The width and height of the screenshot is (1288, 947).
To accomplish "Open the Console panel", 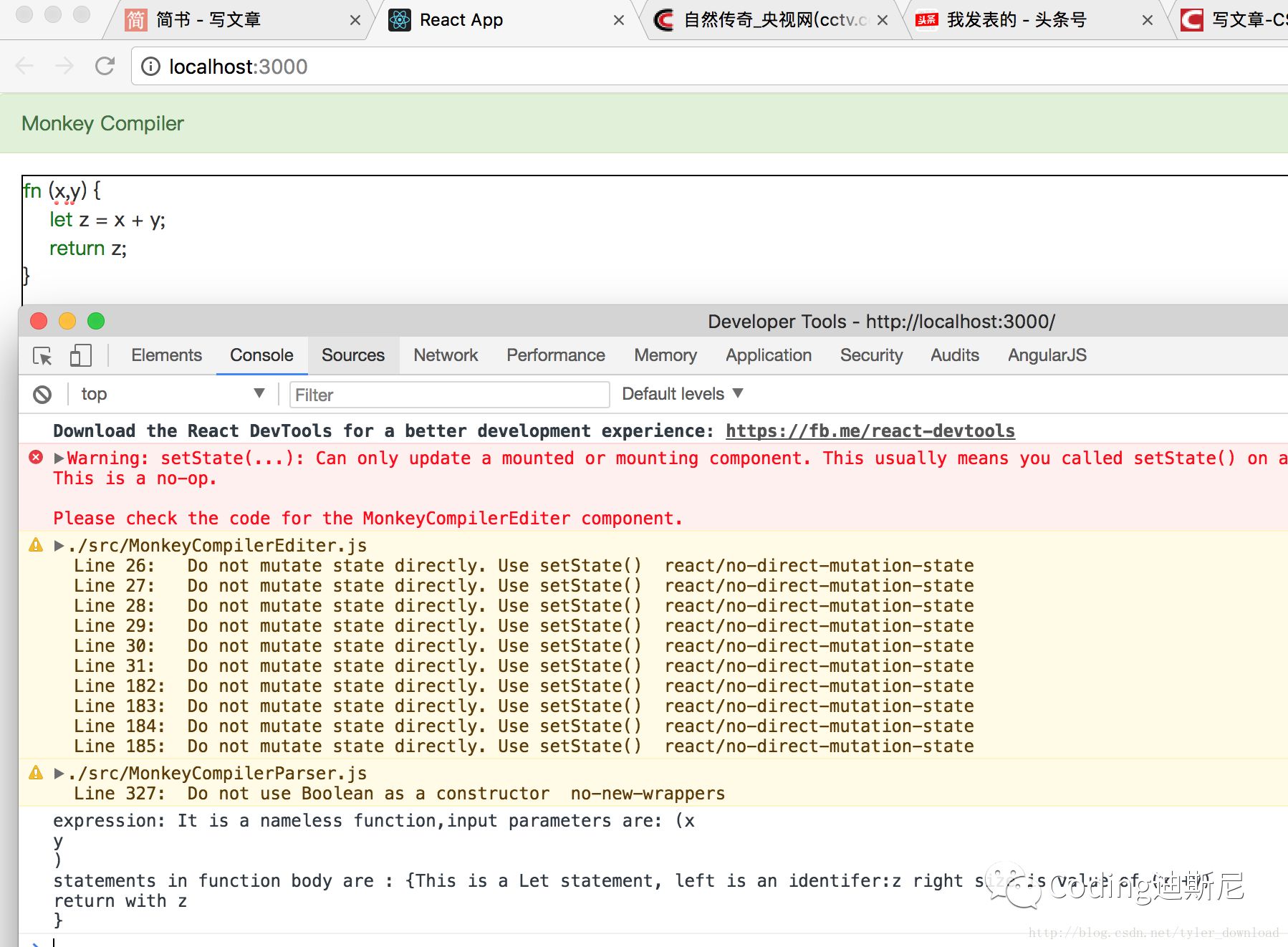I will coord(261,355).
